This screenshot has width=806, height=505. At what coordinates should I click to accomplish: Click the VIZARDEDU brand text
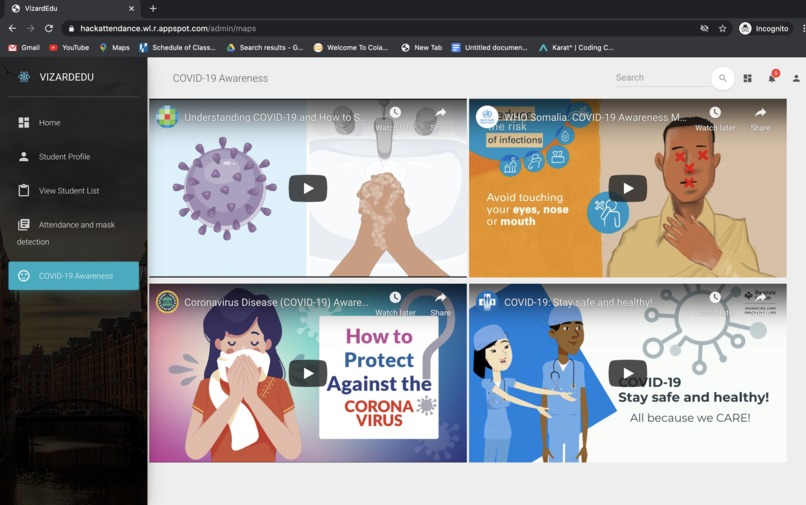click(x=67, y=77)
